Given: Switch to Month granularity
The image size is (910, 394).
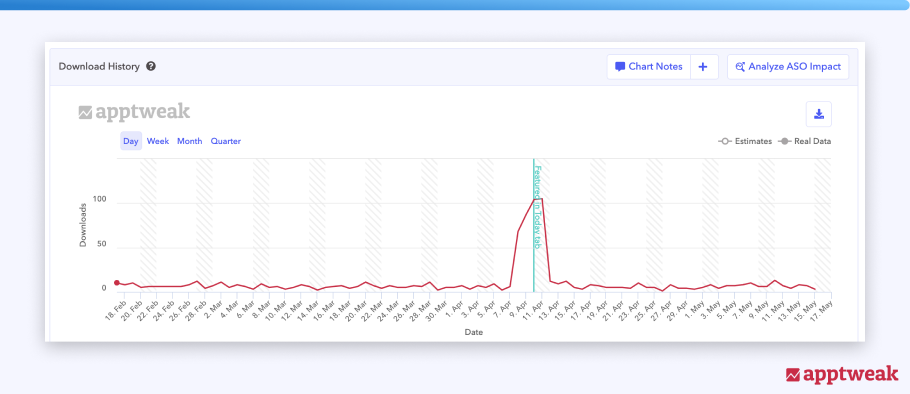Looking at the screenshot, I should point(190,141).
